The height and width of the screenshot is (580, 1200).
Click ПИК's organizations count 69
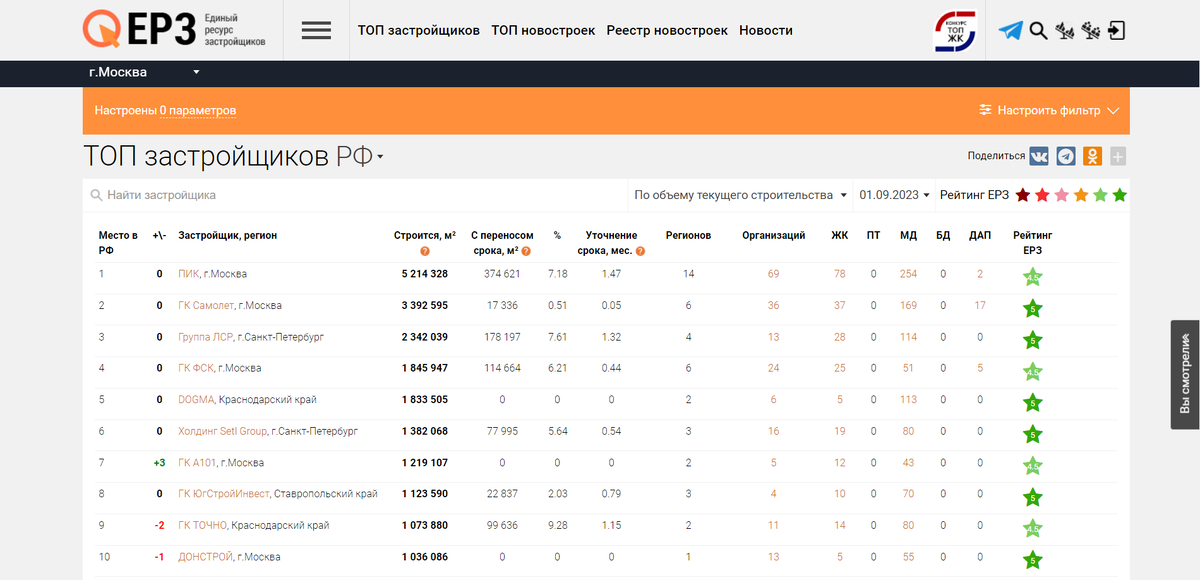point(774,274)
